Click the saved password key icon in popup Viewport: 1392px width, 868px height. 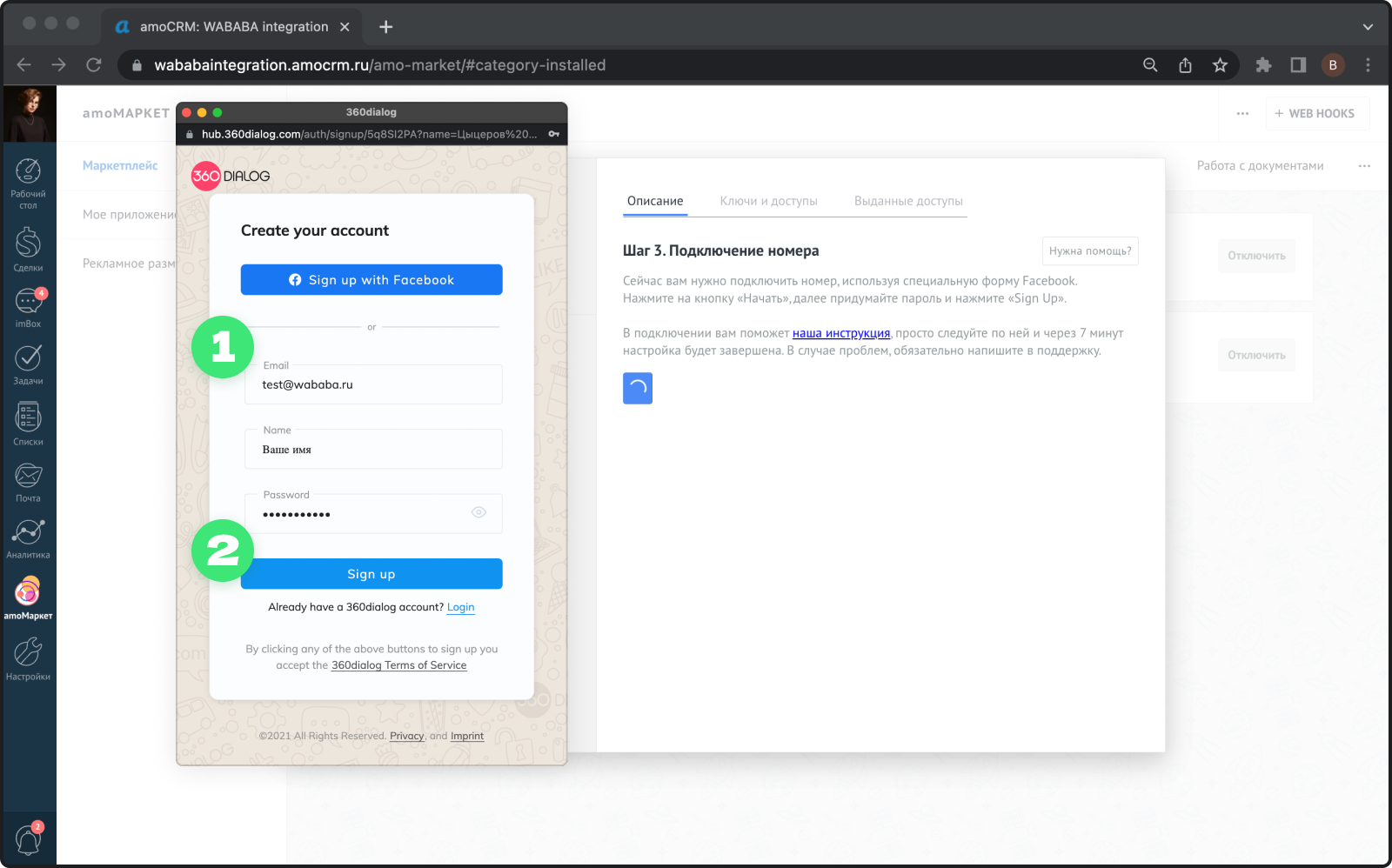click(553, 134)
